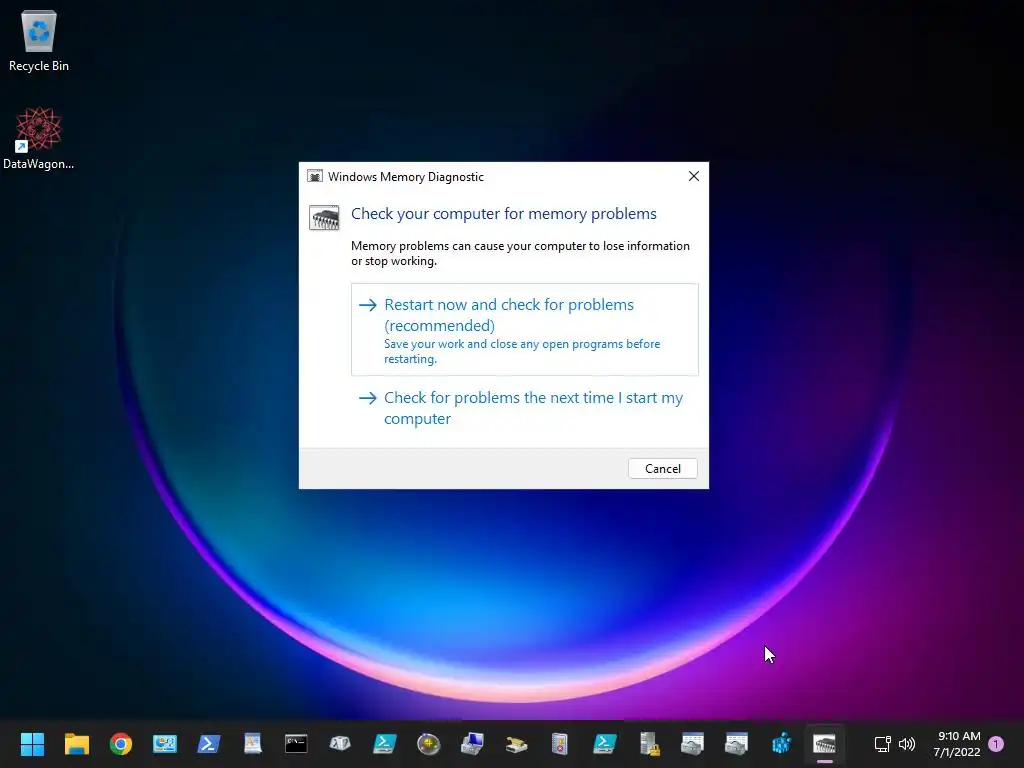Open Command Prompt from the taskbar
The width and height of the screenshot is (1024, 768).
coord(296,744)
